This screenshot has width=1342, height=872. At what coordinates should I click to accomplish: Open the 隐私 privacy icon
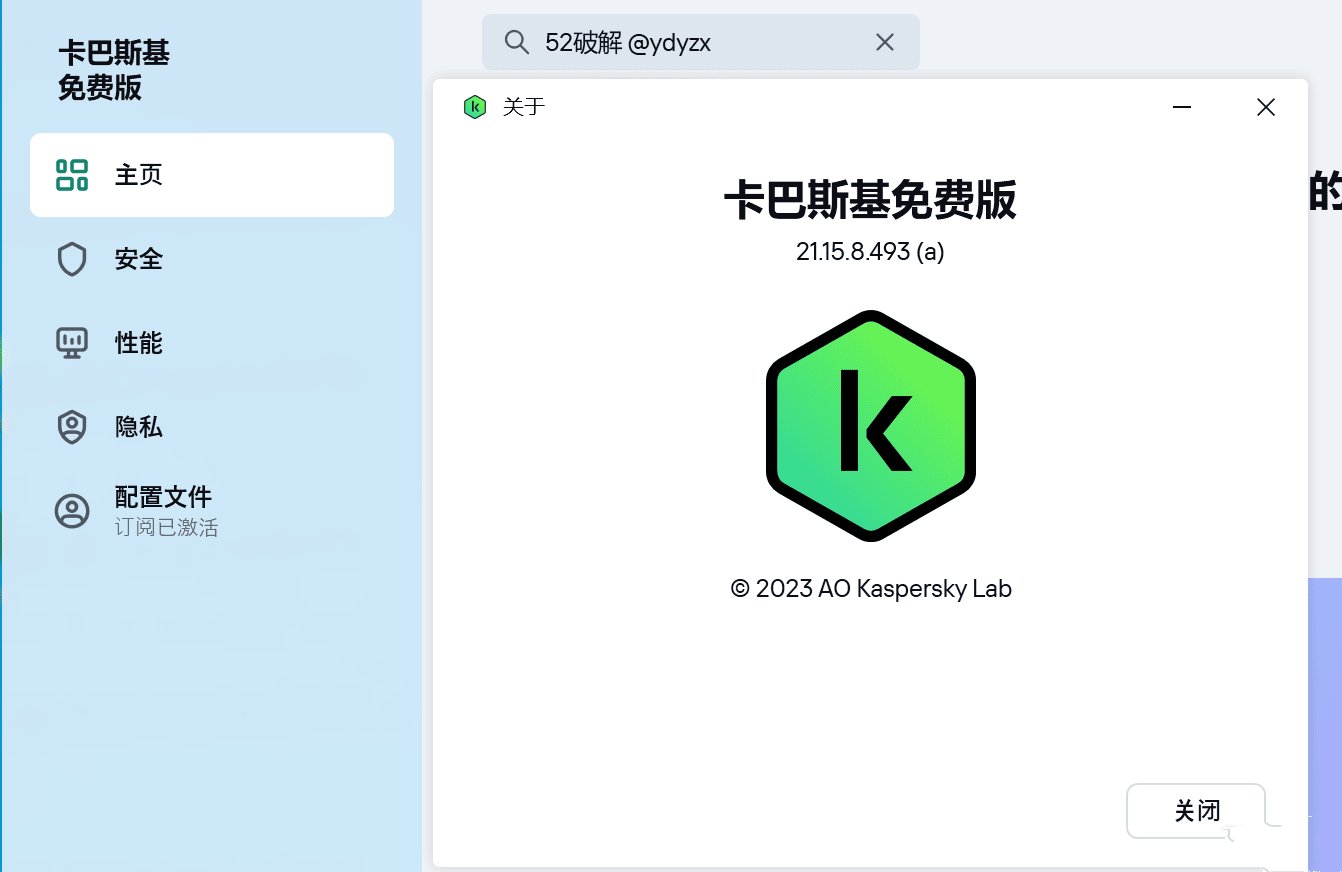[70, 427]
